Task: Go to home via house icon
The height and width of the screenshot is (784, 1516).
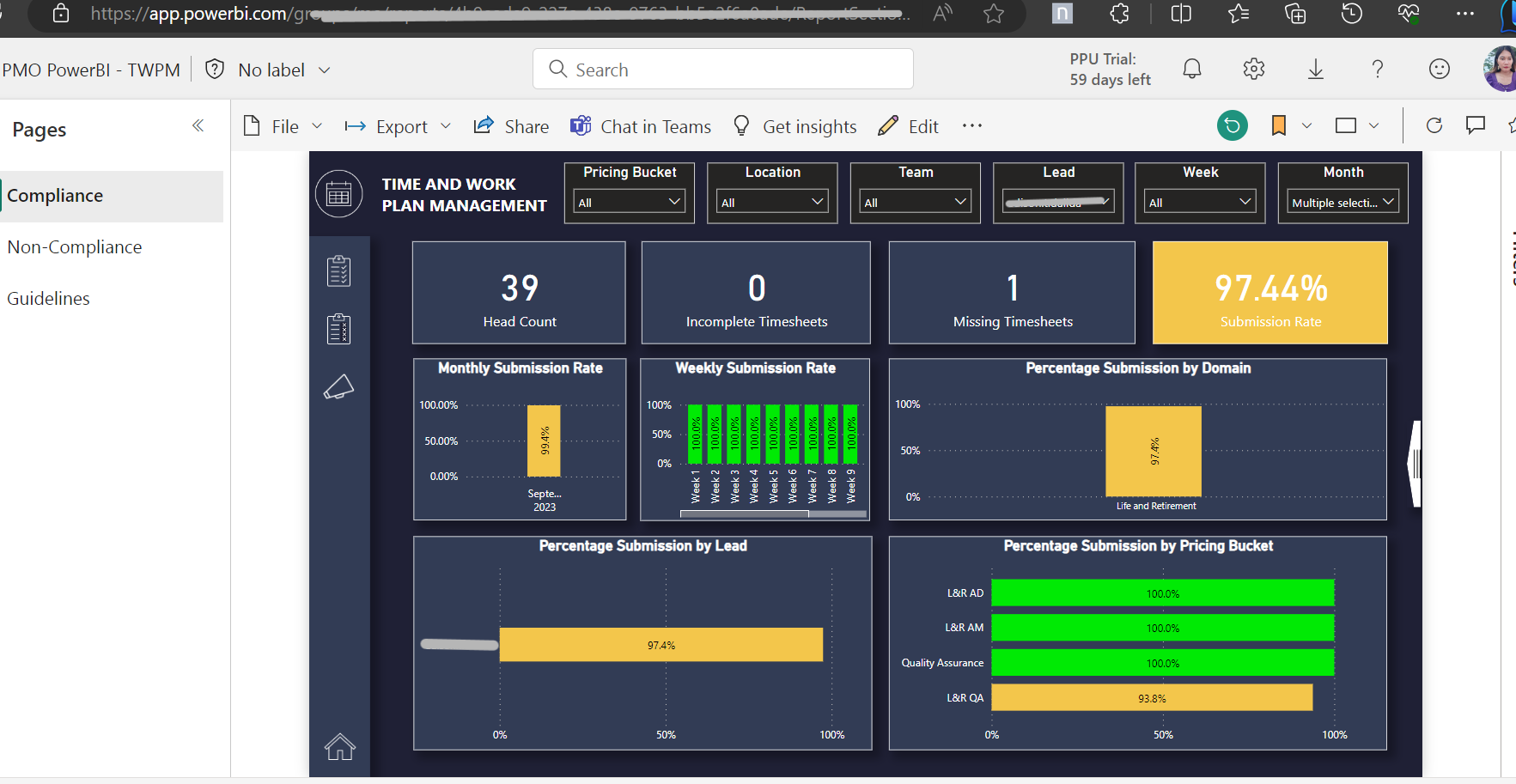Action: coord(339,747)
